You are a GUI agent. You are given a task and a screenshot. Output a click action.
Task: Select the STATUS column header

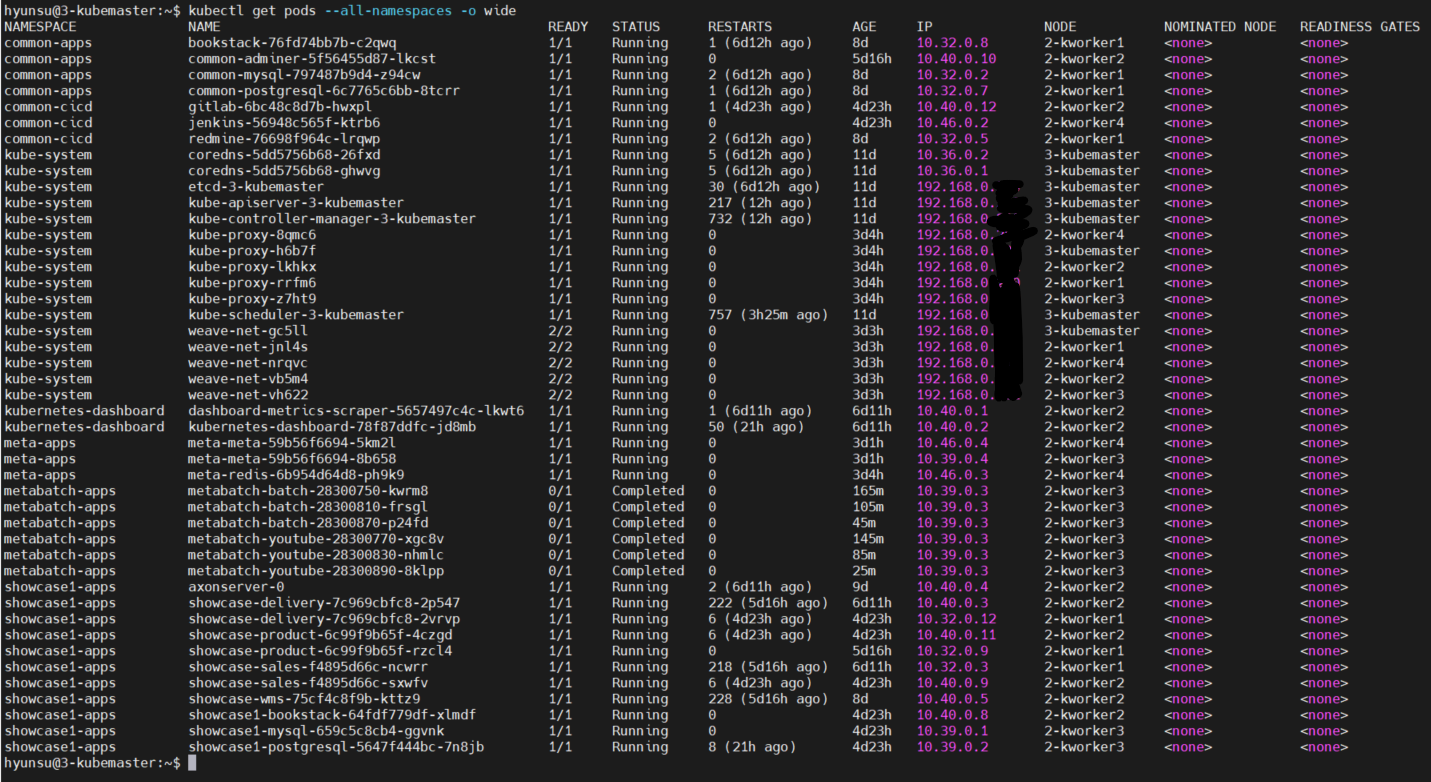[636, 27]
